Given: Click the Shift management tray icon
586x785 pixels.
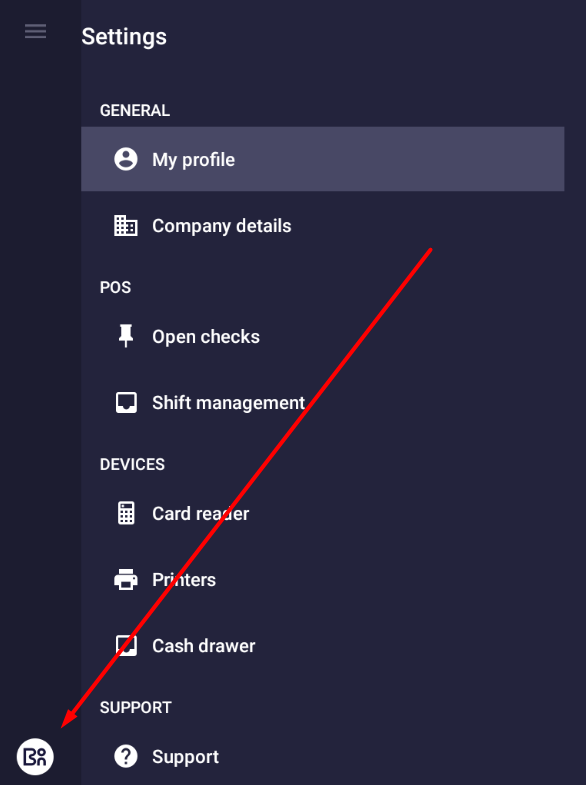Looking at the screenshot, I should pyautogui.click(x=126, y=403).
